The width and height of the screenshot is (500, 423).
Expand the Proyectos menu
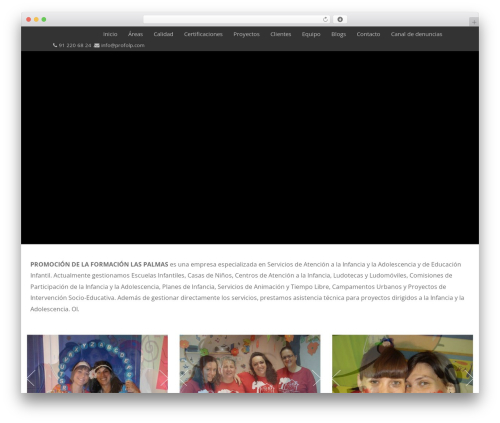click(x=246, y=34)
